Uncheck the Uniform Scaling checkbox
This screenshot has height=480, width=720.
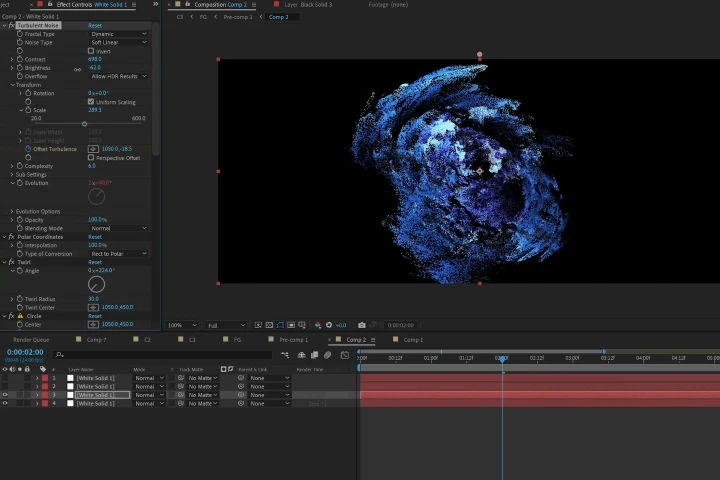click(91, 102)
